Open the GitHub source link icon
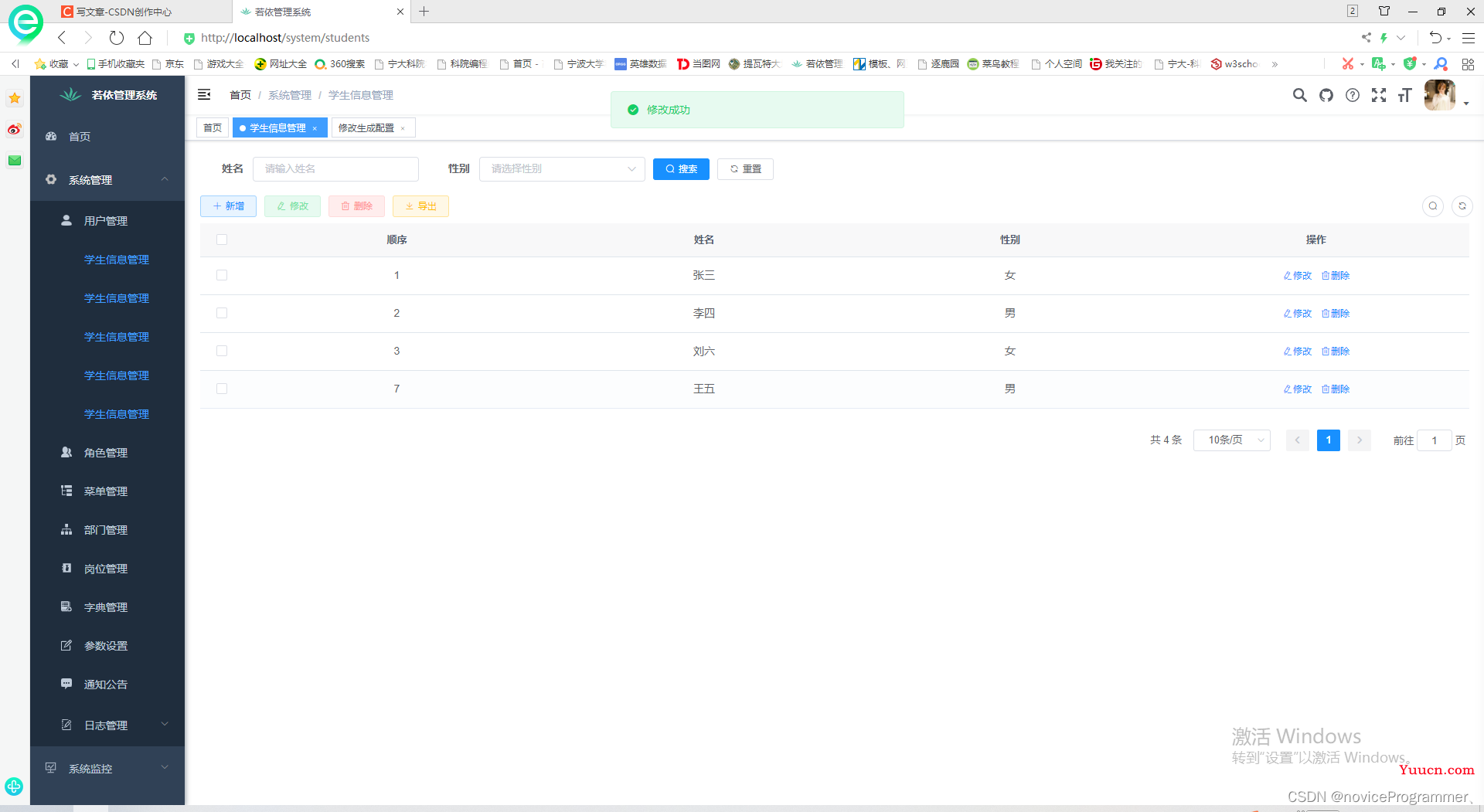Image resolution: width=1484 pixels, height=812 pixels. 1326,95
